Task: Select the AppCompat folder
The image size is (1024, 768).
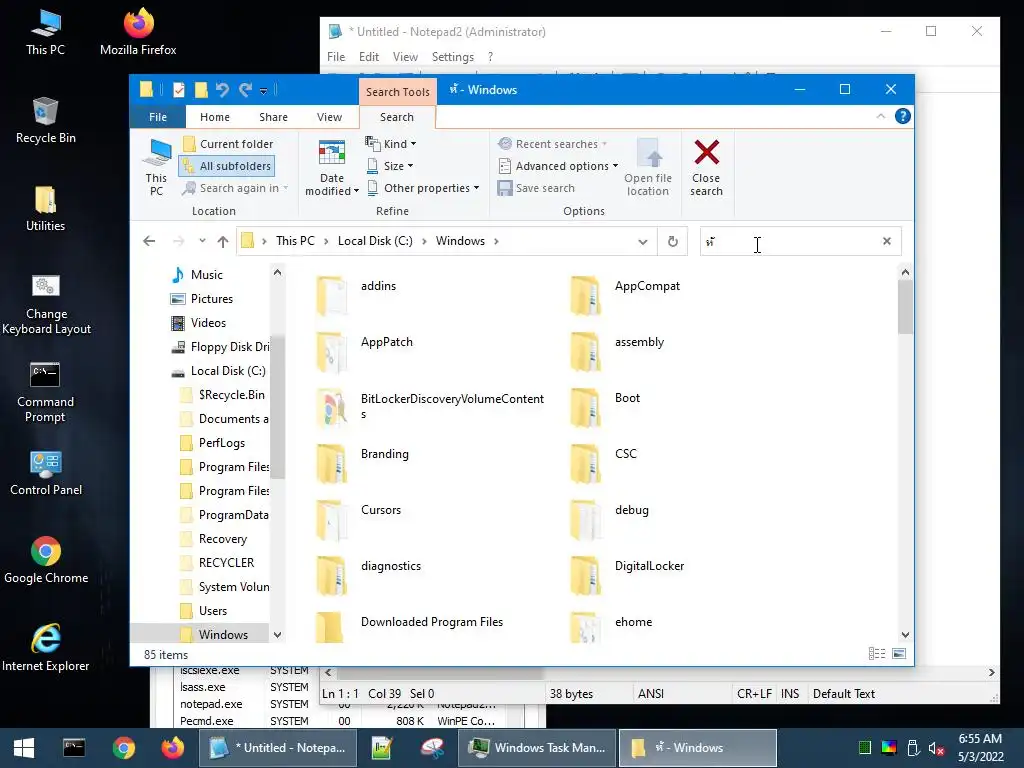Action: [626, 295]
